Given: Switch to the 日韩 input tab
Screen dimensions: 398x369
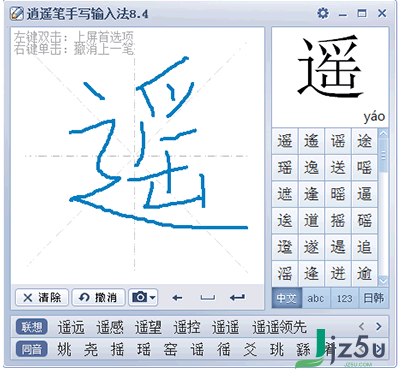Looking at the screenshot, I should click(x=374, y=298).
